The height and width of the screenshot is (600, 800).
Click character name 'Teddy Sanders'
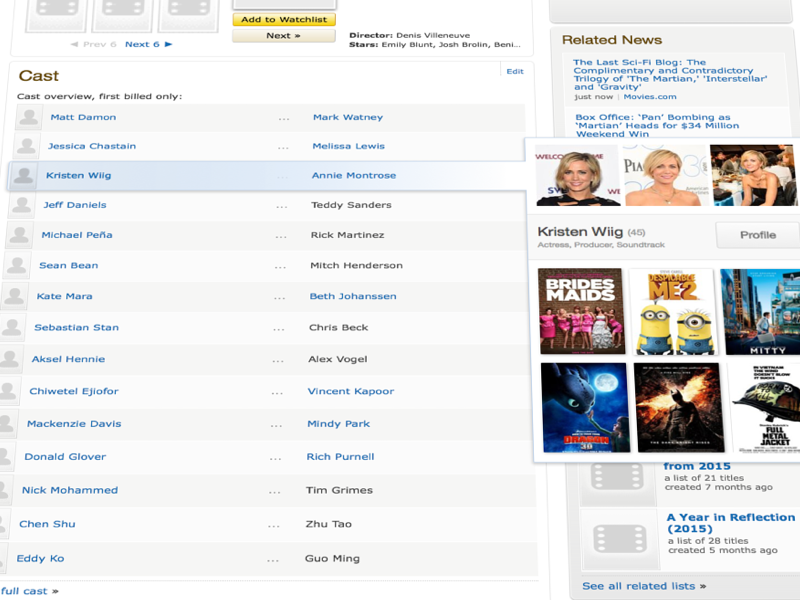351,205
